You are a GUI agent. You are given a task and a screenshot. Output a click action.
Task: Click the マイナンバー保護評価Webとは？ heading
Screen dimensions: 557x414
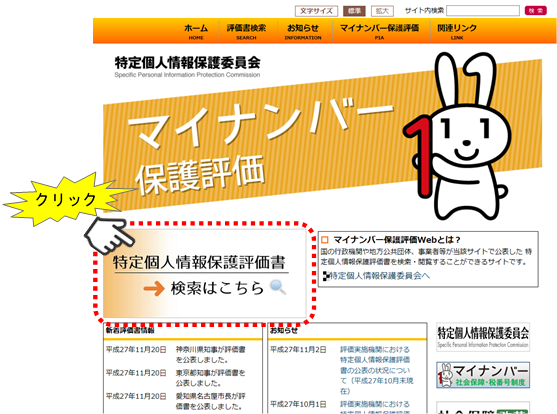(x=396, y=240)
